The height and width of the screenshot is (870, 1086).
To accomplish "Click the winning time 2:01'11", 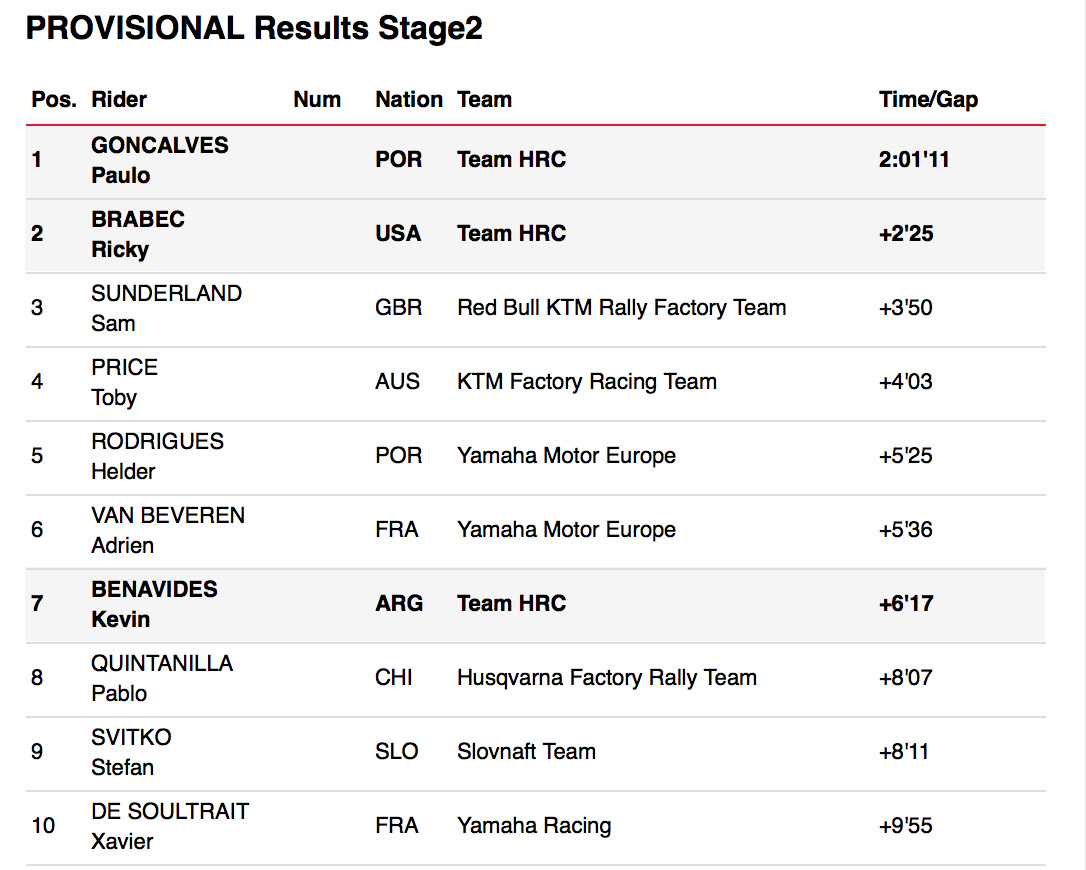I will point(914,160).
